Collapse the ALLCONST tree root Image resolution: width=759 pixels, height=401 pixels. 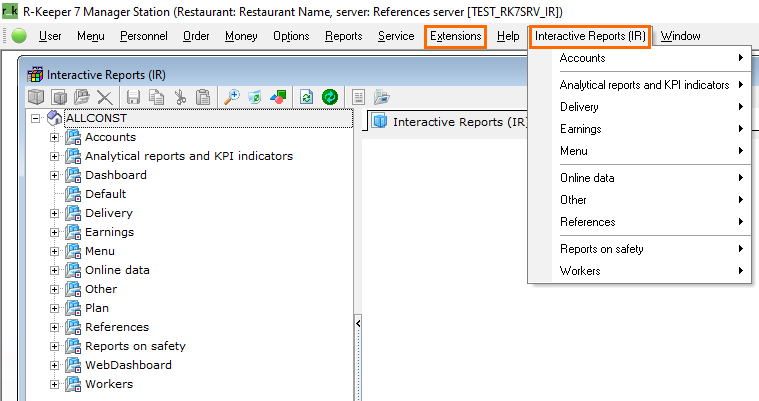click(x=35, y=118)
